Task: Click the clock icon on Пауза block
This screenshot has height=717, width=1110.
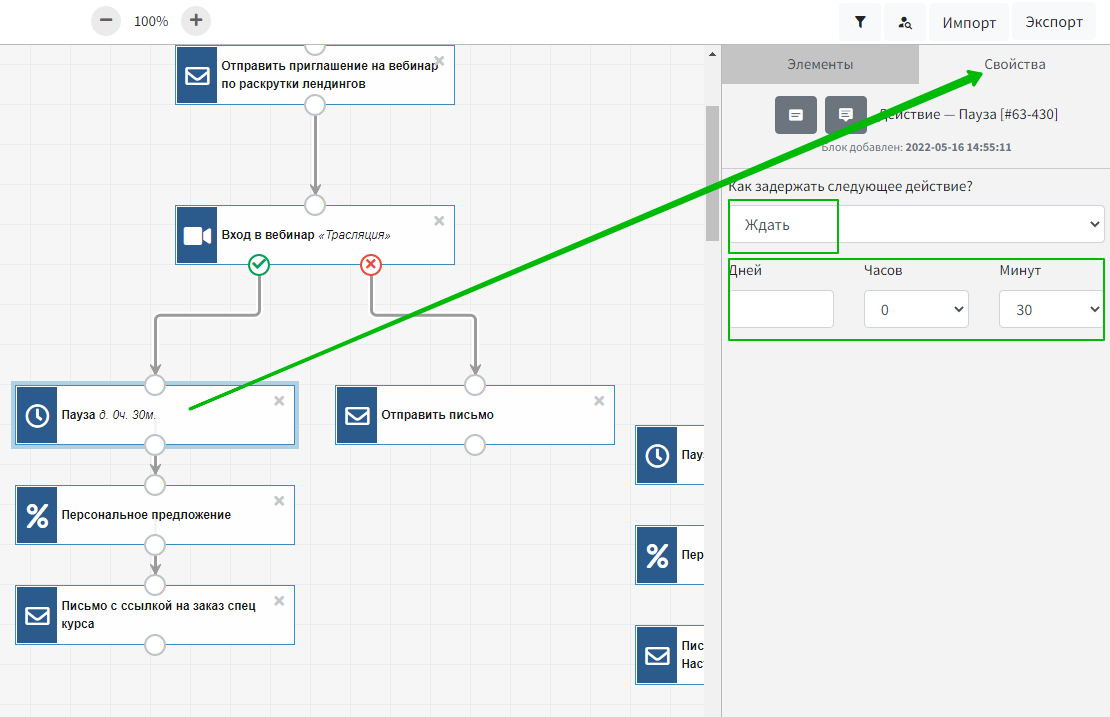Action: [x=37, y=415]
